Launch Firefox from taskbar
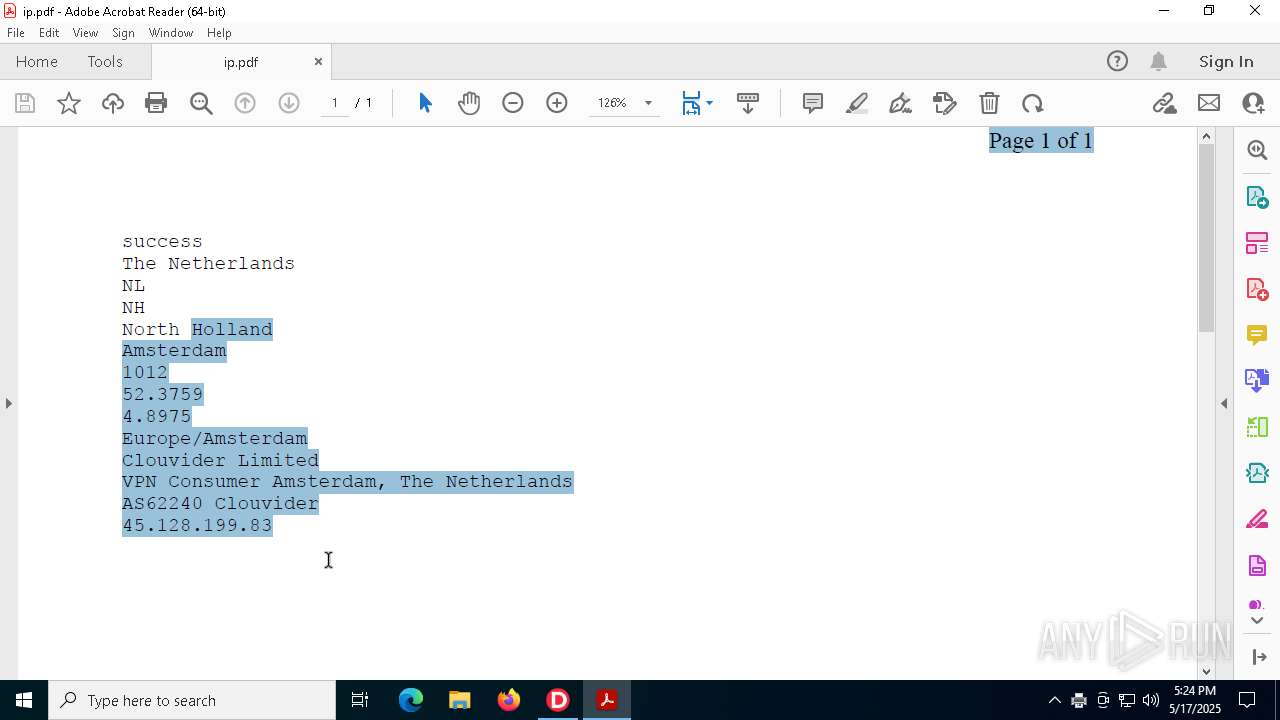Image resolution: width=1280 pixels, height=720 pixels. [x=508, y=700]
